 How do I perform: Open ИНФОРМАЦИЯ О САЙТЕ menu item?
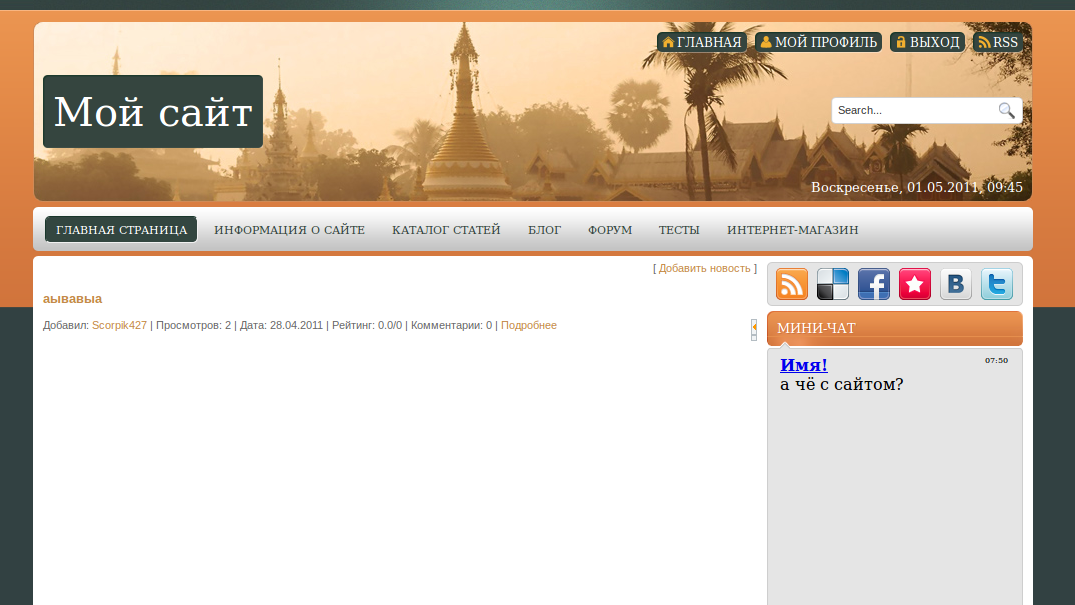(289, 230)
